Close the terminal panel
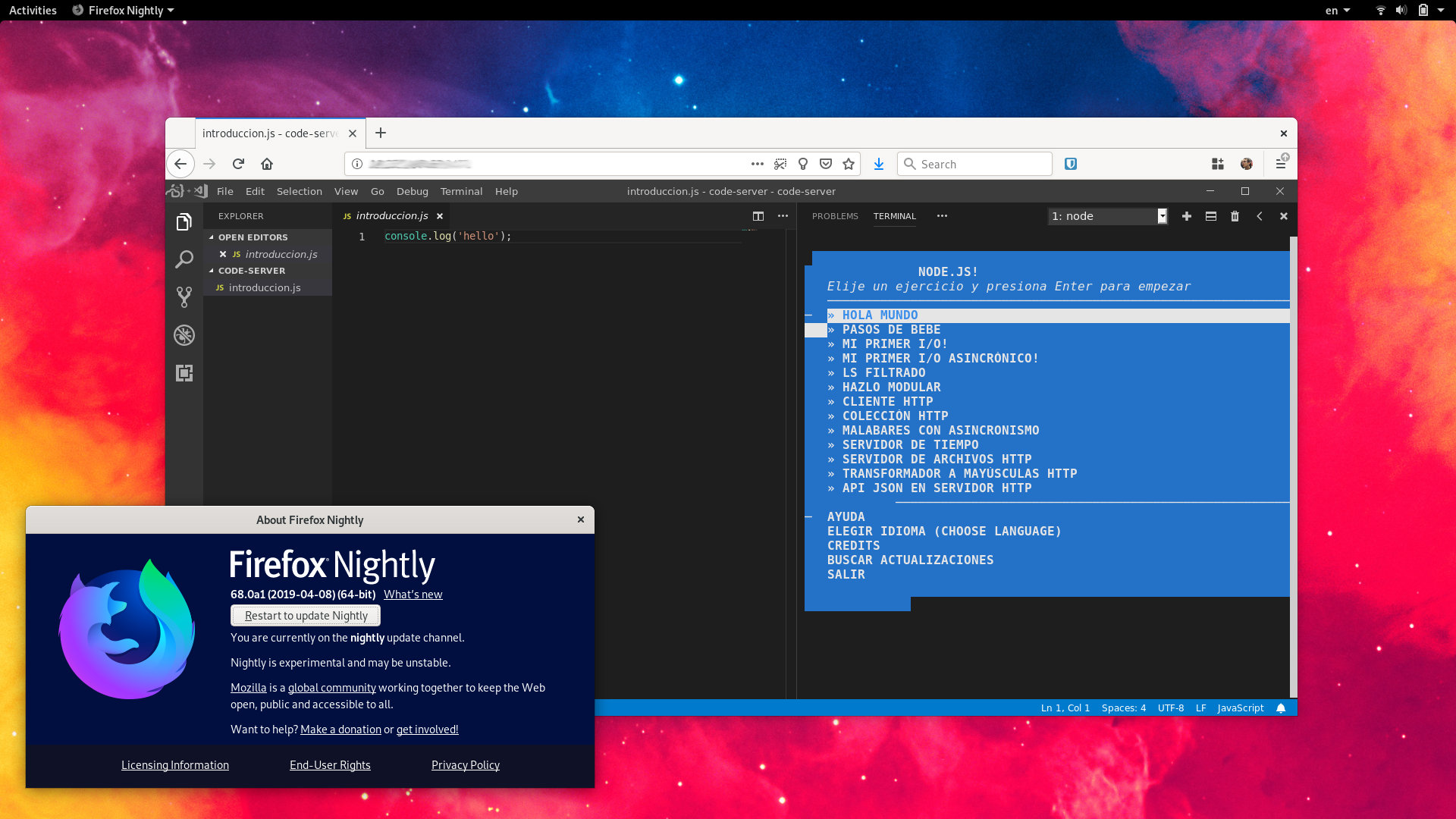 (1284, 216)
